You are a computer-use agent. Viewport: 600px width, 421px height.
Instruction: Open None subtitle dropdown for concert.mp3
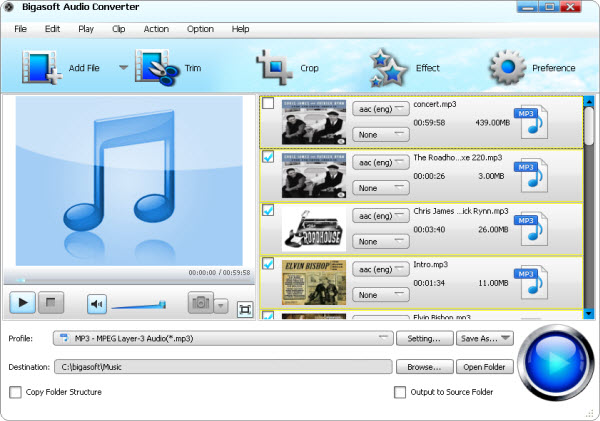click(x=381, y=135)
